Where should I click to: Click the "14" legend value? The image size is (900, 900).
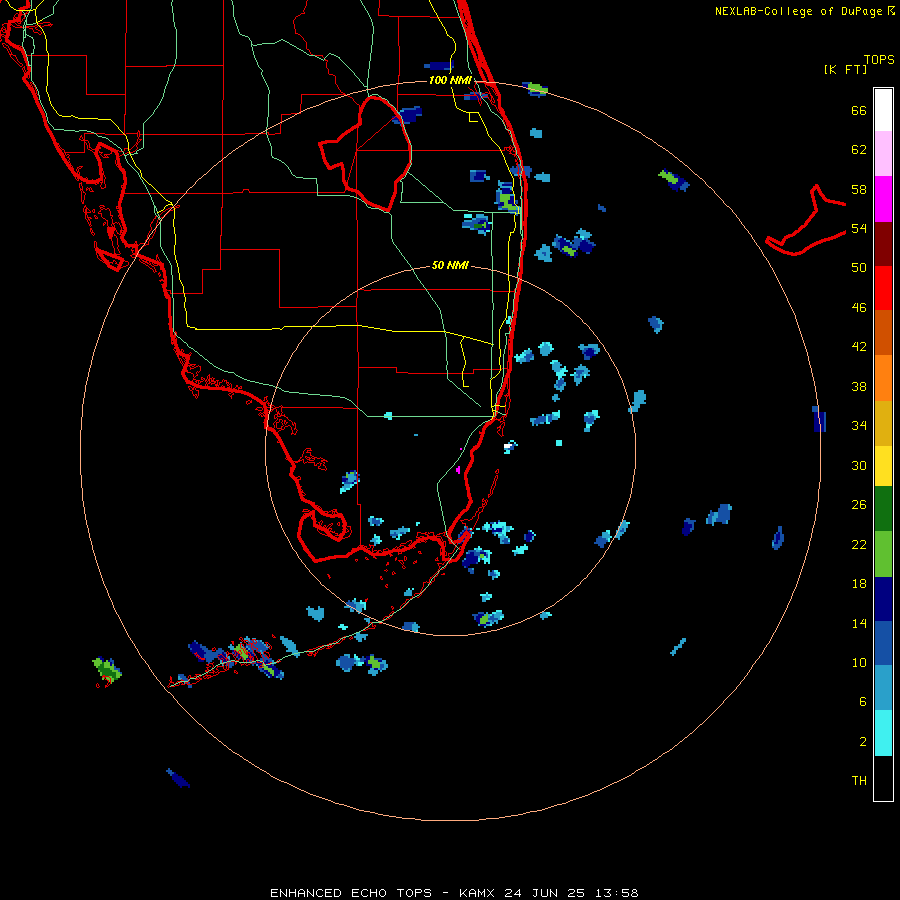click(859, 623)
